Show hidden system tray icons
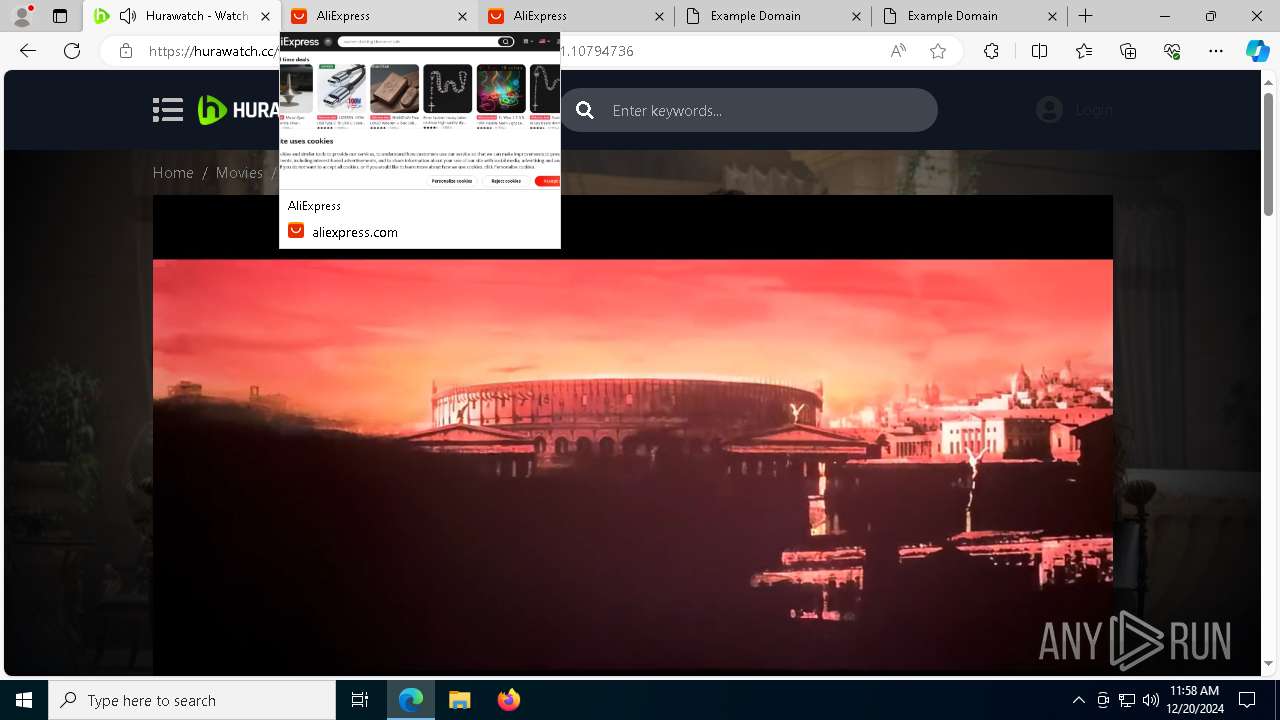Viewport: 1280px width, 720px height. [1078, 700]
